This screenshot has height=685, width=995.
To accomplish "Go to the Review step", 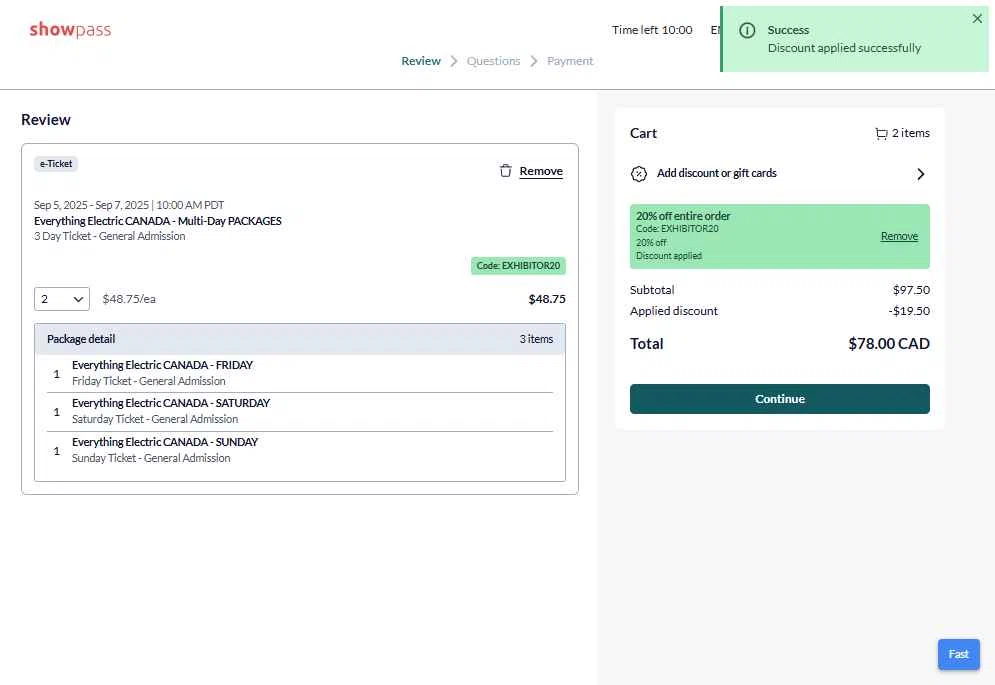I will [x=421, y=61].
